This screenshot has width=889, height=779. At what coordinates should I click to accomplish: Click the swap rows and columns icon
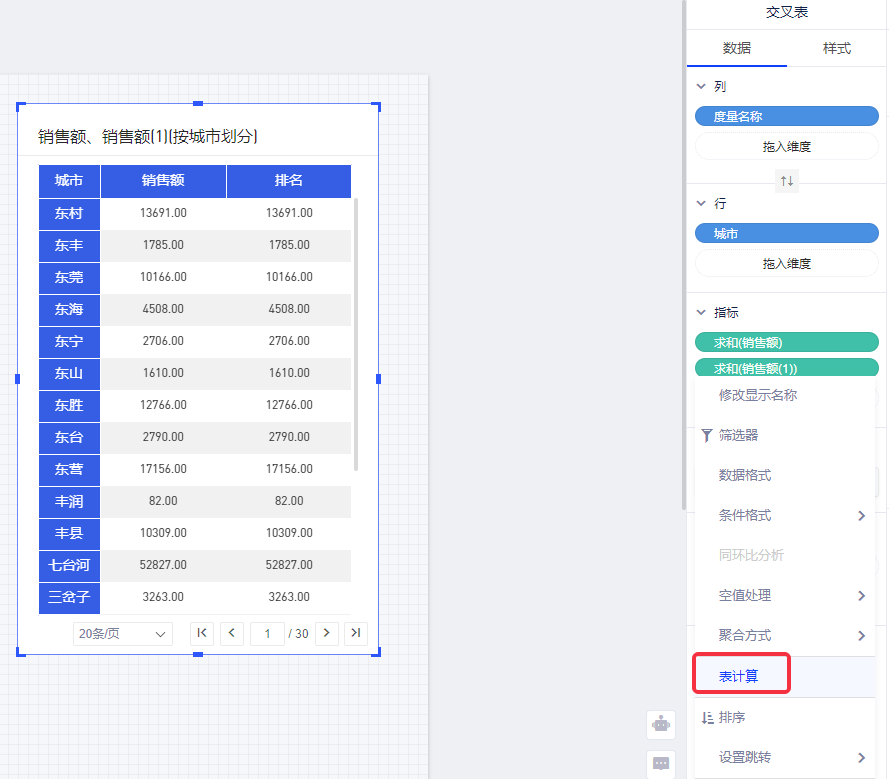pyautogui.click(x=787, y=181)
